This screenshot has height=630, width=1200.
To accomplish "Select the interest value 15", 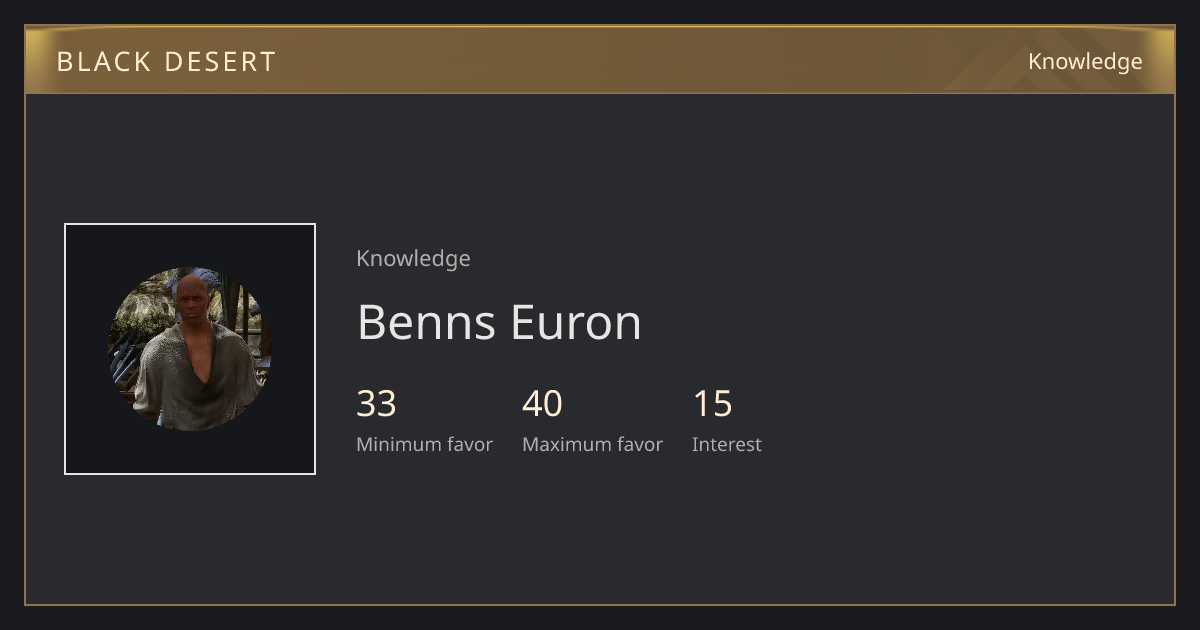I will coord(712,404).
